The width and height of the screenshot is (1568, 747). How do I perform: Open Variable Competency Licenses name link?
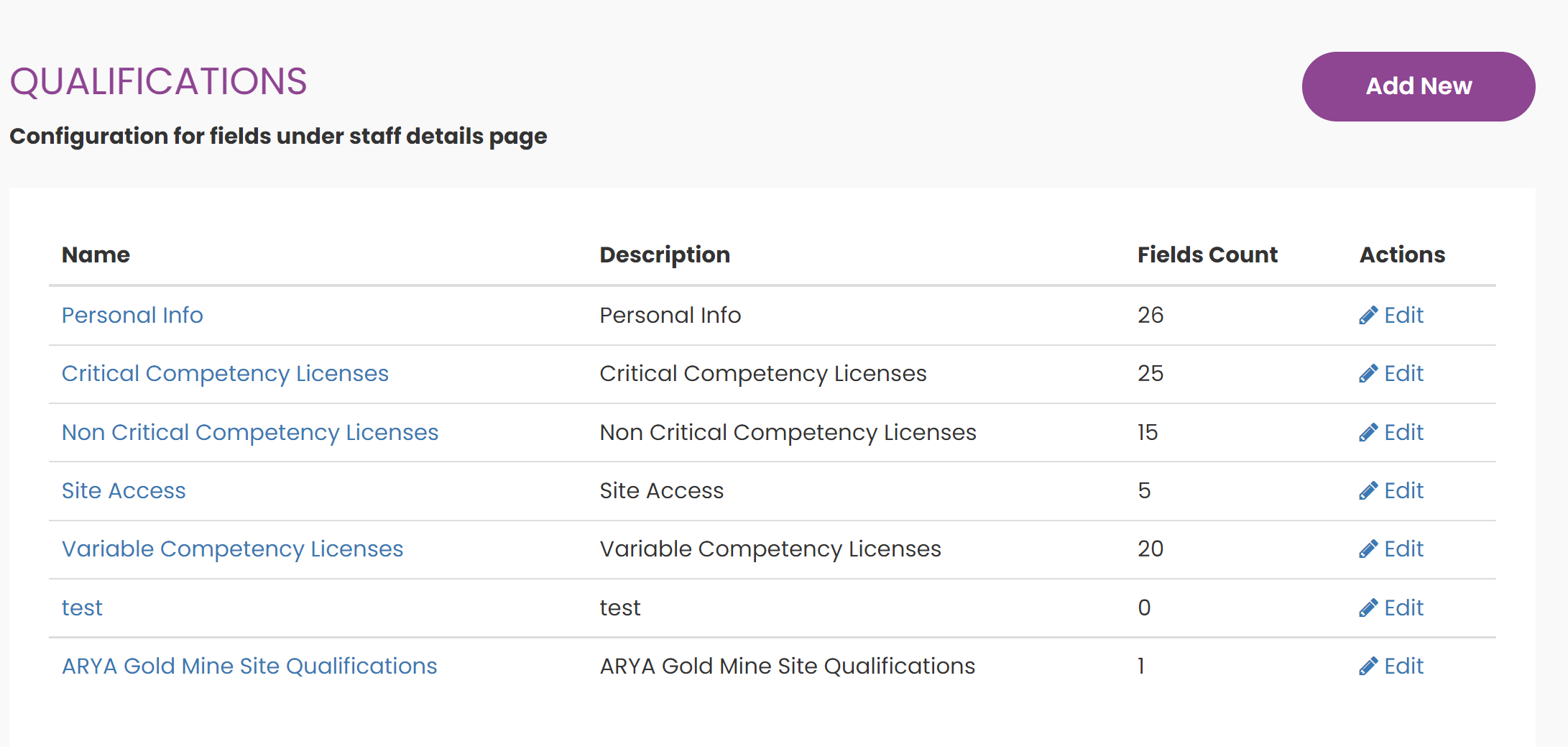pos(232,549)
